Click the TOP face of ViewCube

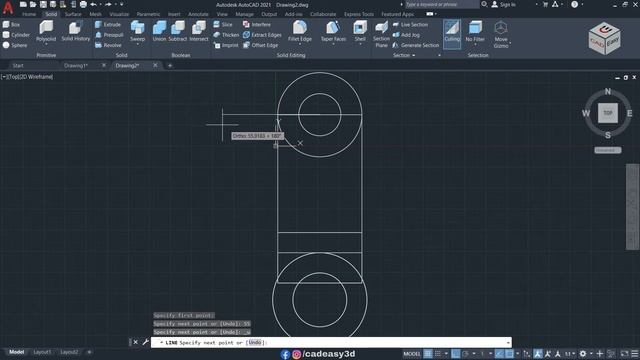coord(608,113)
